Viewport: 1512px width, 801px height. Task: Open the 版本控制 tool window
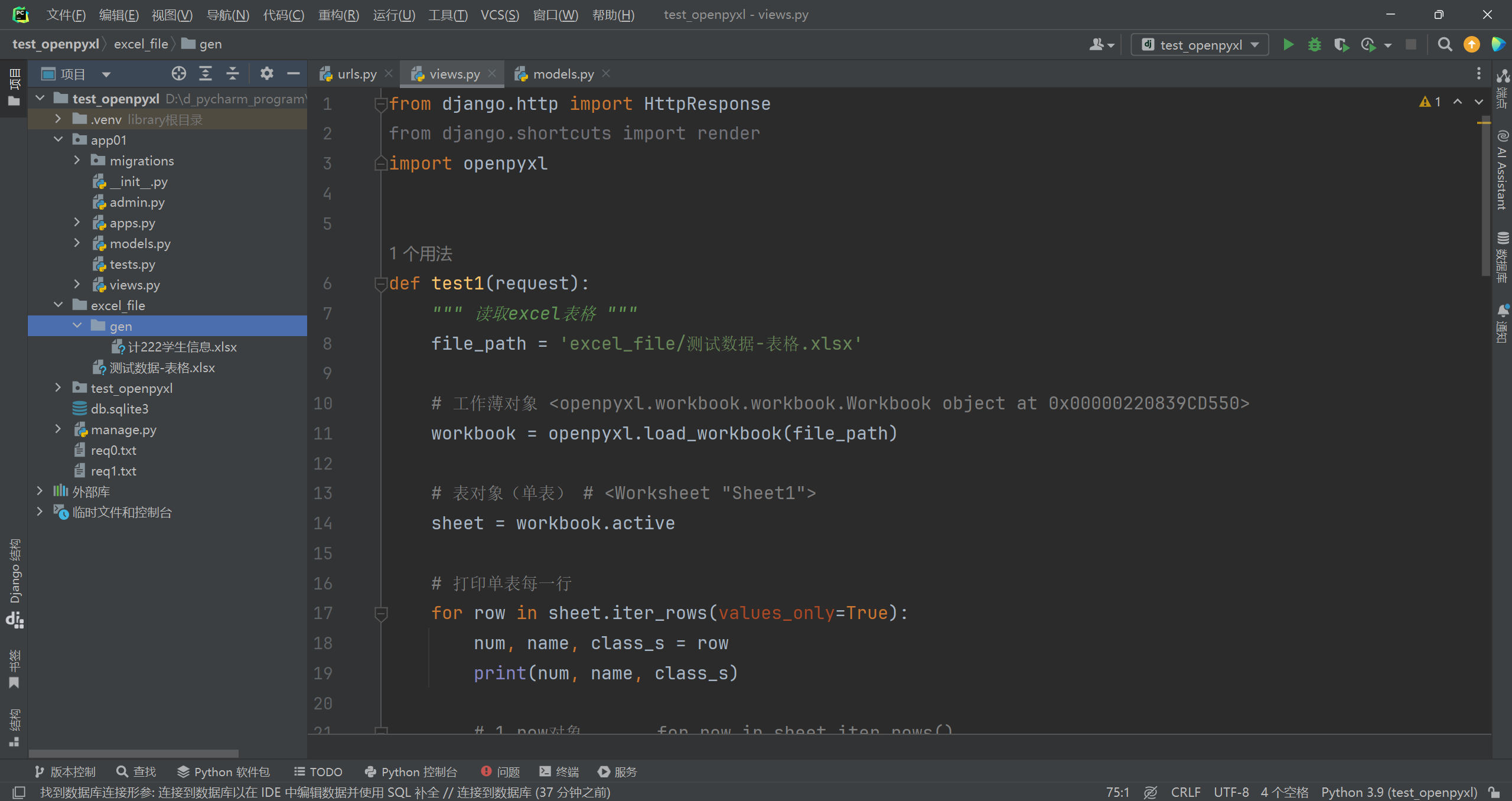(64, 771)
